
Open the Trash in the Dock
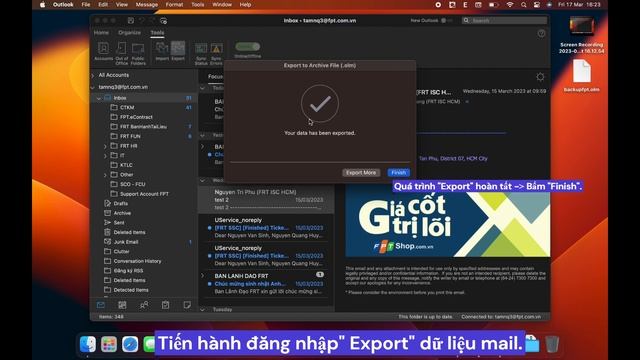coord(552,344)
